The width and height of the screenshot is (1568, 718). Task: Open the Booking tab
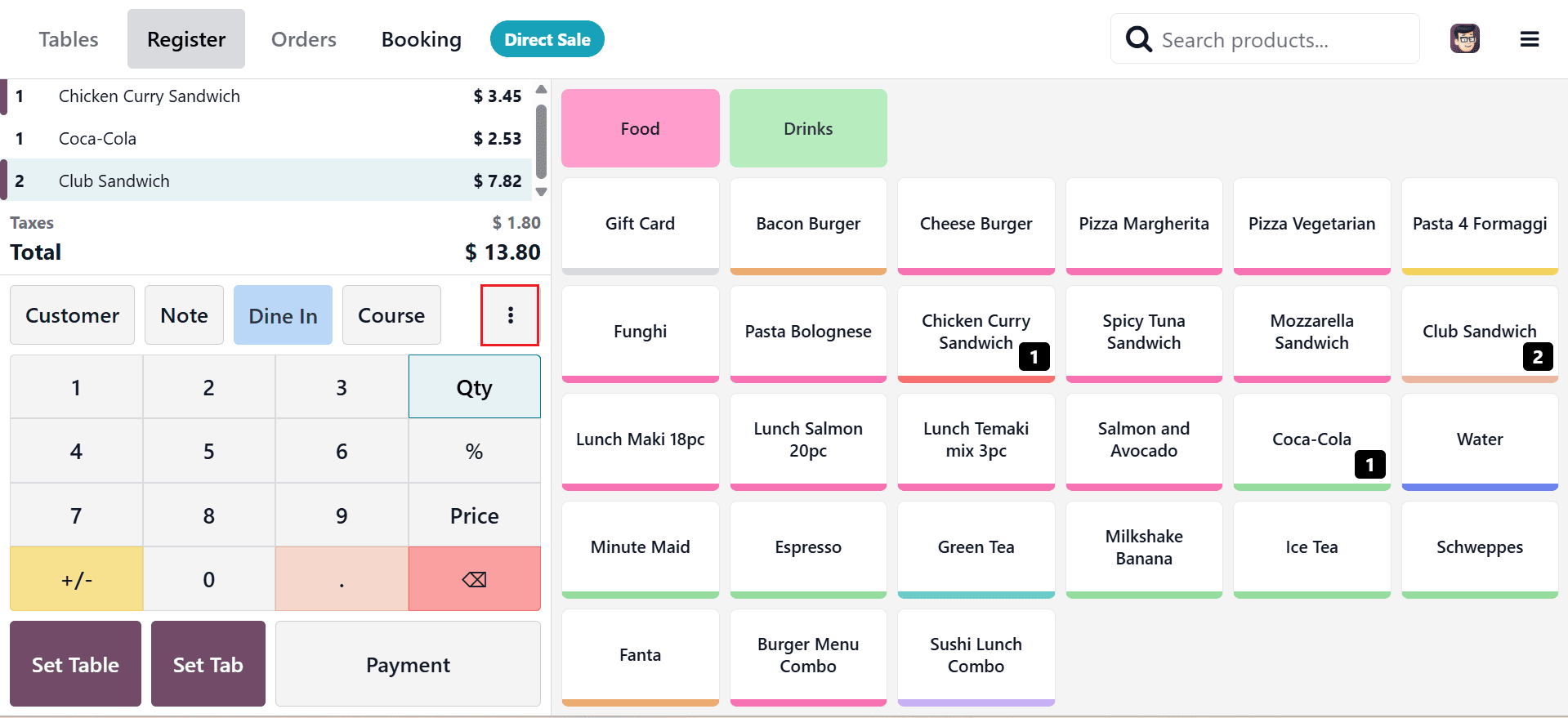pyautogui.click(x=421, y=38)
